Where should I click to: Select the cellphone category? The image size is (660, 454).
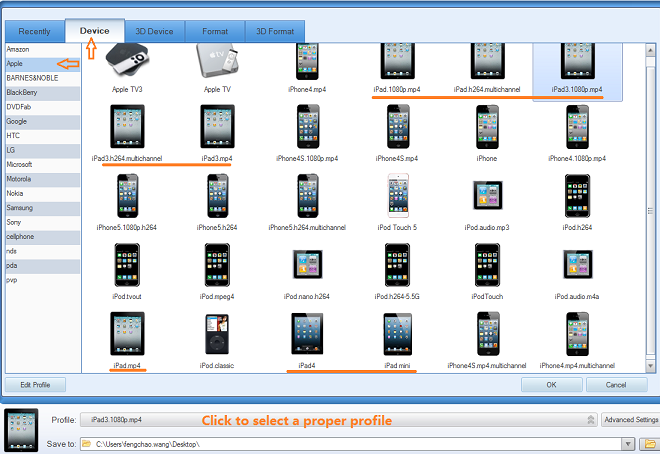tap(43, 237)
